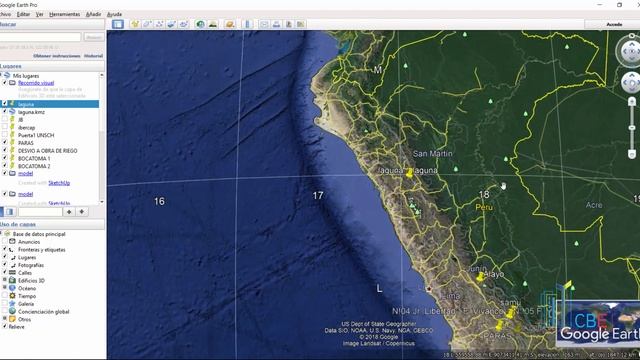Uncheck the laguna.kmz checkbox
This screenshot has width=640, height=360.
pos(5,111)
